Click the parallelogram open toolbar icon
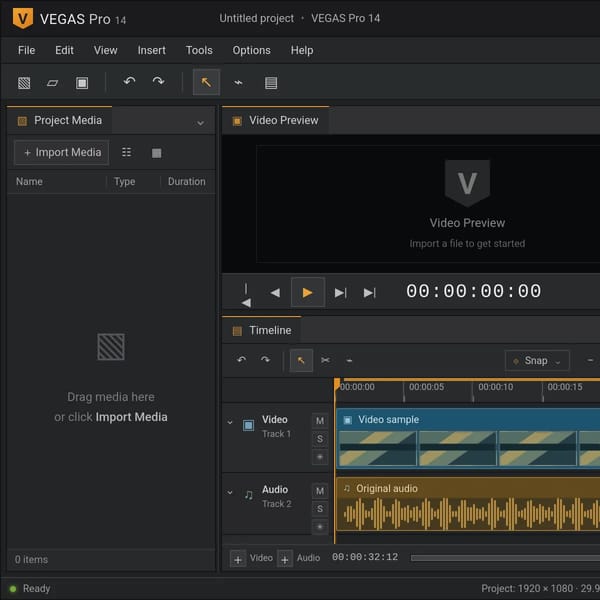The height and width of the screenshot is (600, 600). pos(53,83)
